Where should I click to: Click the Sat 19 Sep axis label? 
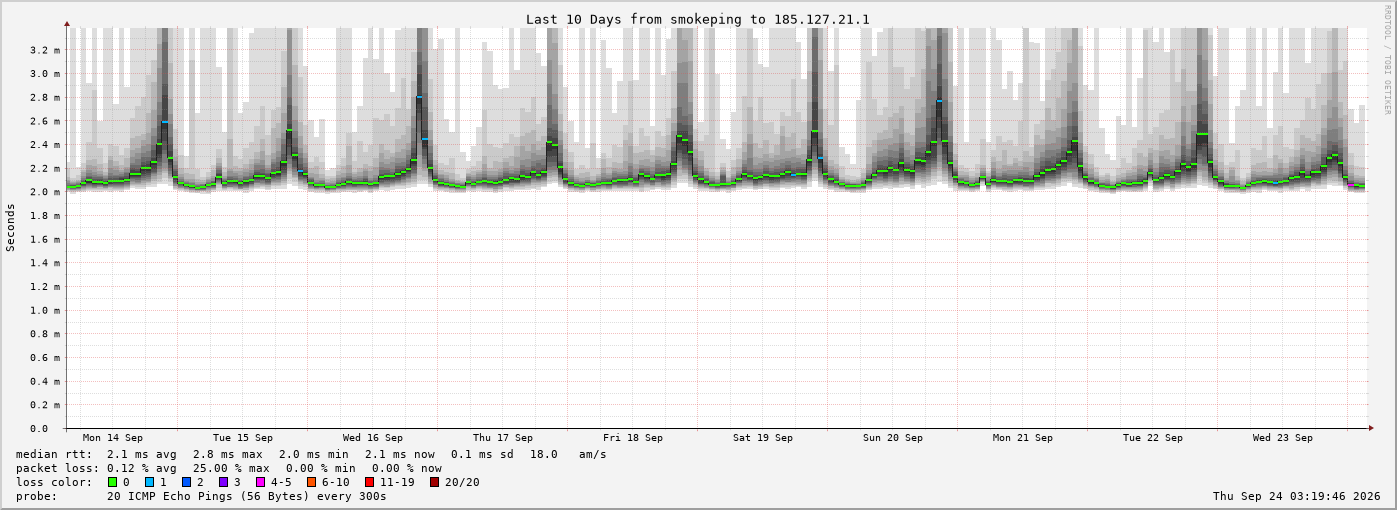(763, 438)
